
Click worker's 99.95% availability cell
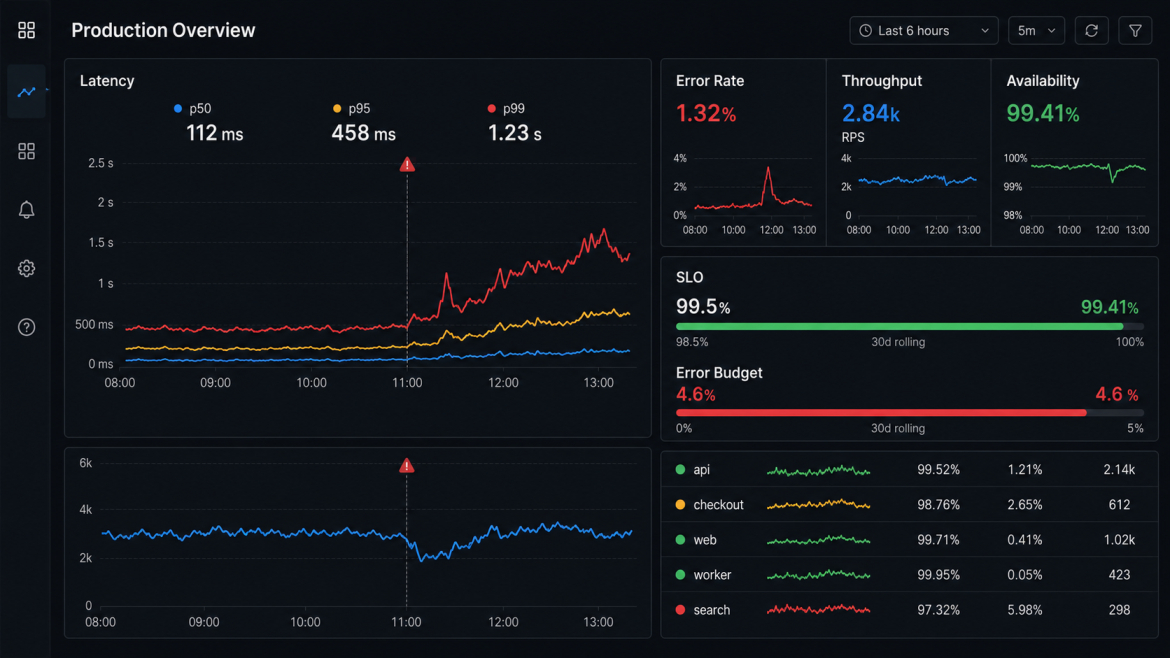pos(938,574)
